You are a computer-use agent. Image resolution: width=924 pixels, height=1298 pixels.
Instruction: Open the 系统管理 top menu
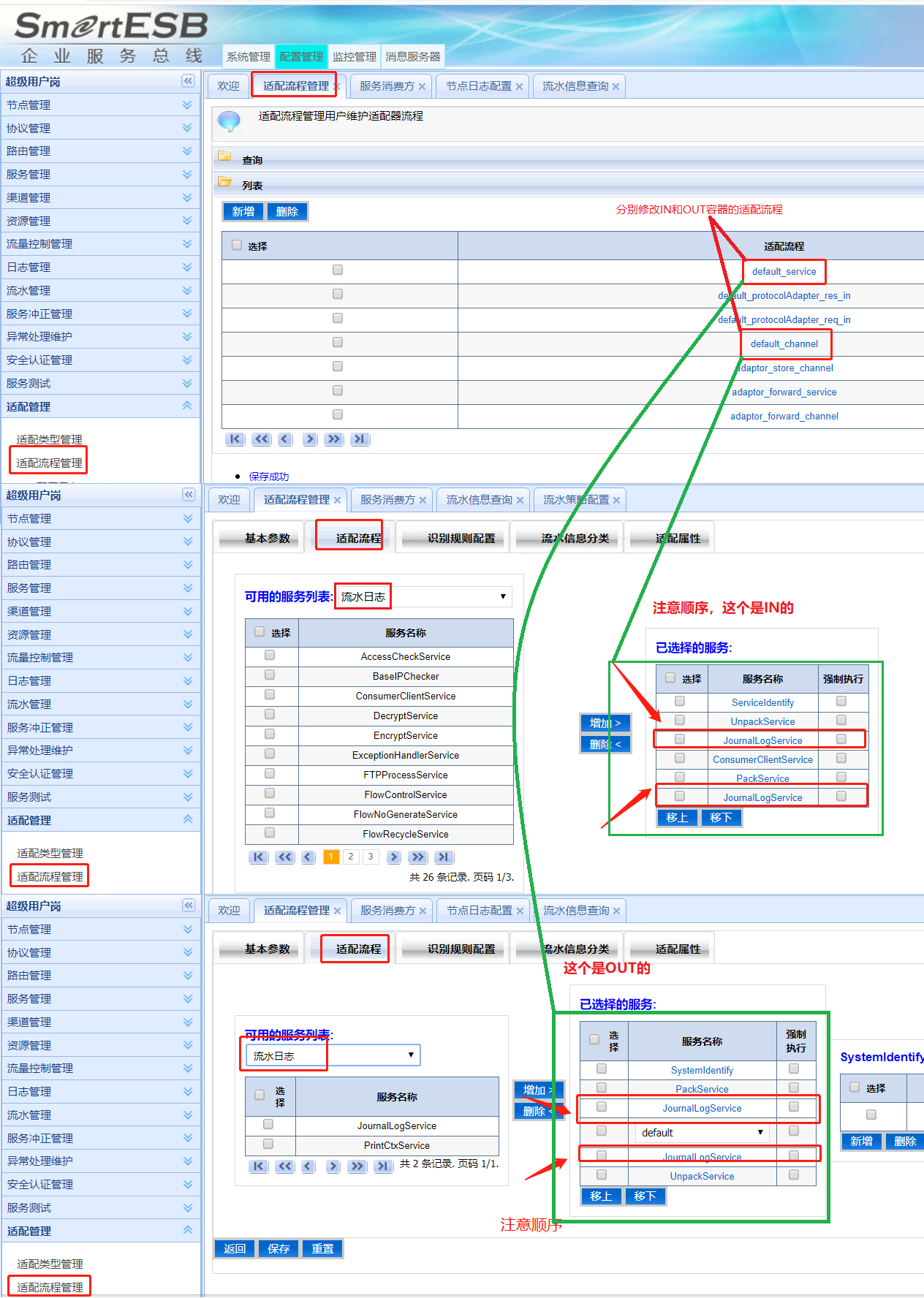tap(249, 57)
